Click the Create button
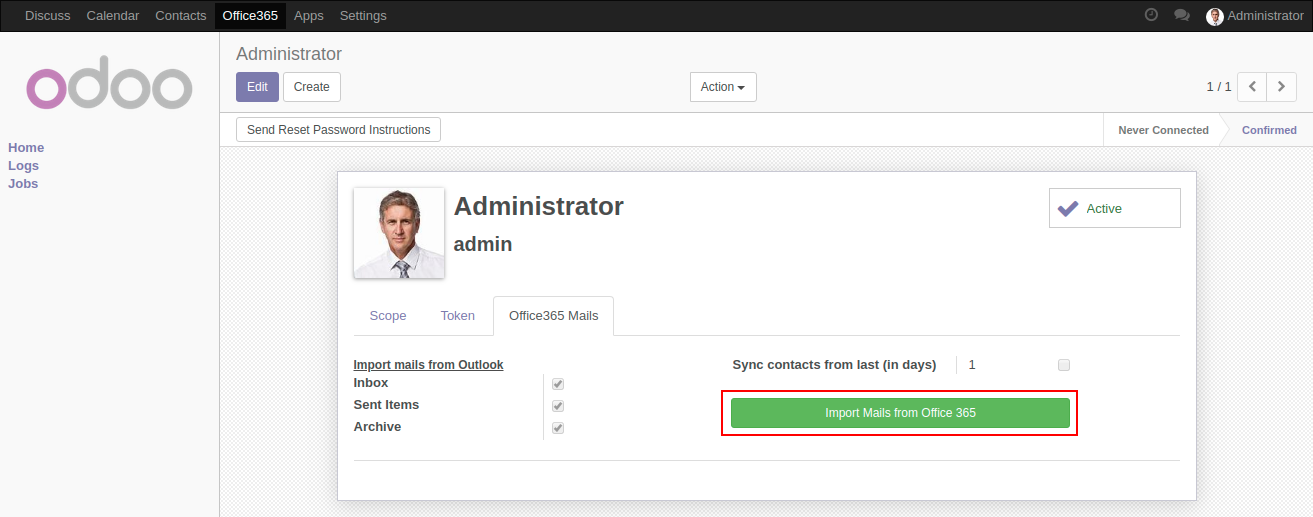This screenshot has width=1313, height=517. point(312,87)
